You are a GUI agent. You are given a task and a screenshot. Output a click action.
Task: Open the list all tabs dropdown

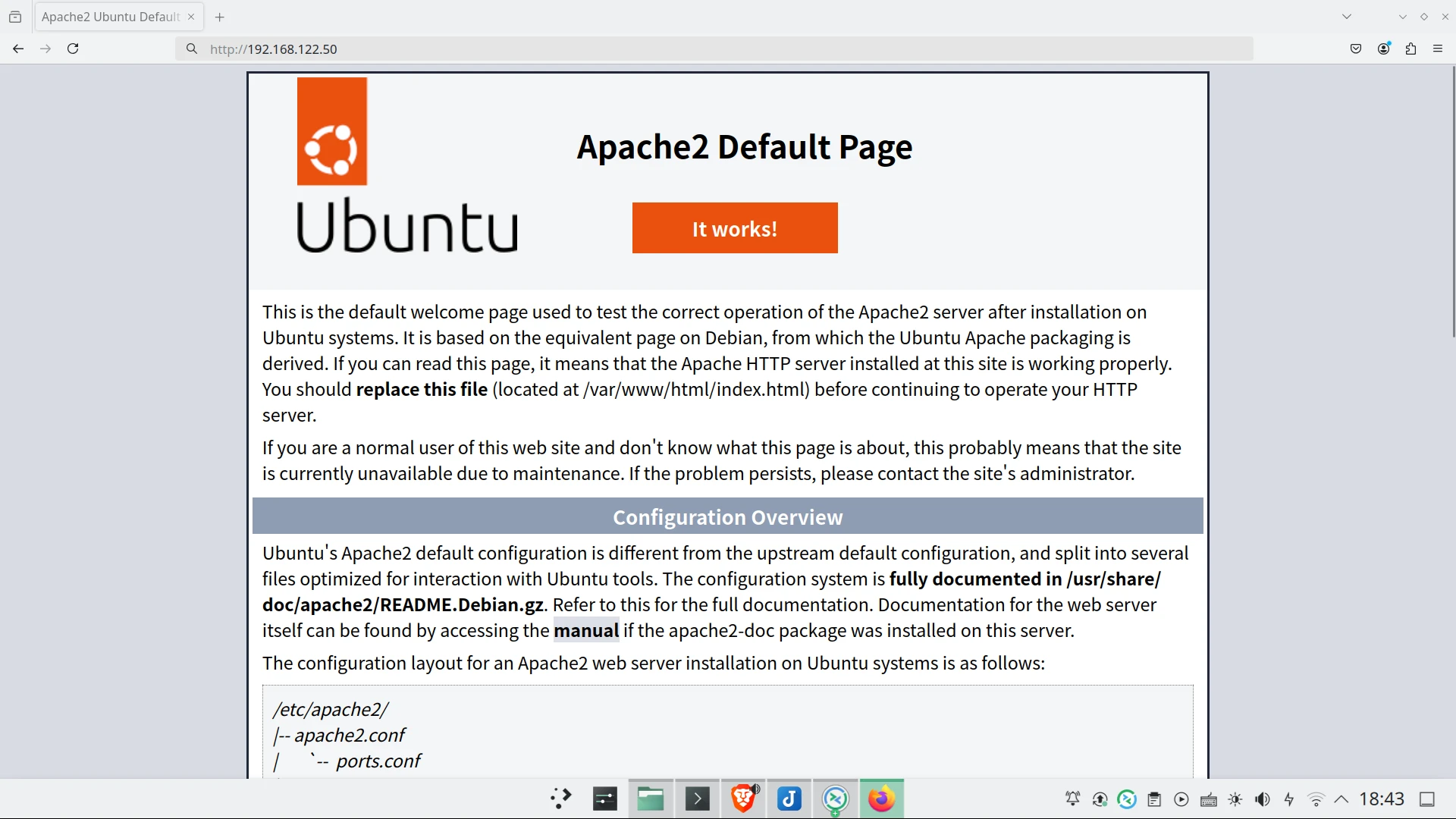[x=1347, y=17]
